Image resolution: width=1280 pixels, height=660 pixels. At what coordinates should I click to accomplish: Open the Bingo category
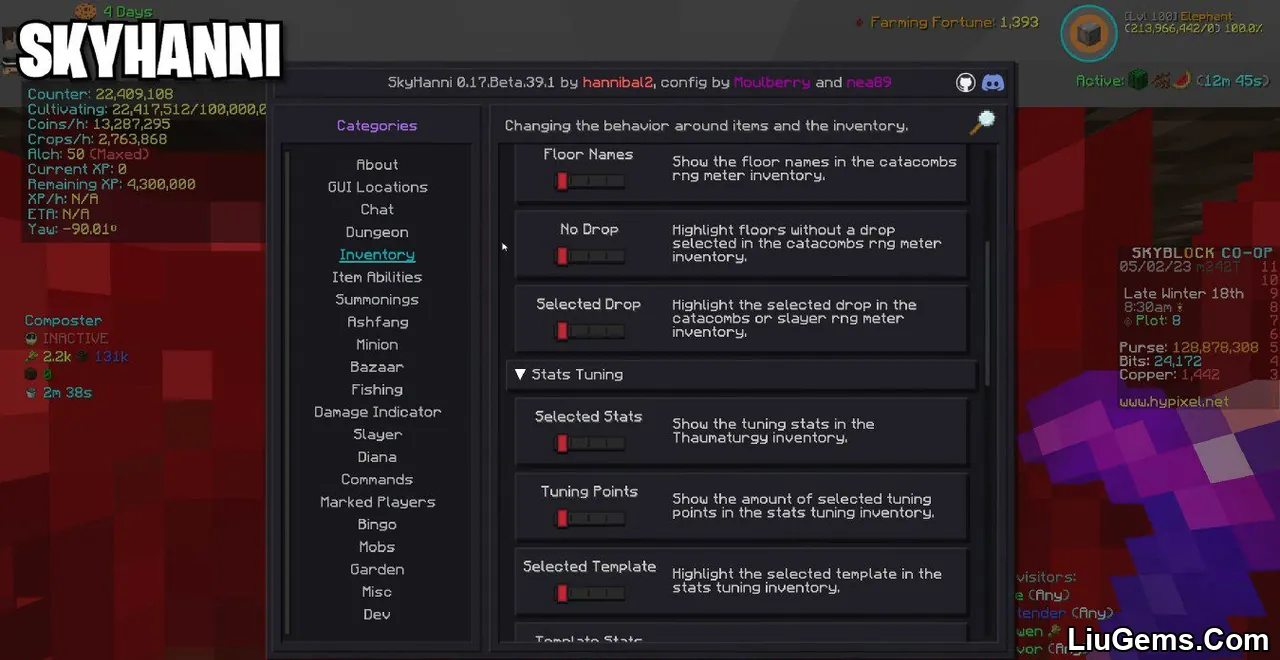coord(377,525)
